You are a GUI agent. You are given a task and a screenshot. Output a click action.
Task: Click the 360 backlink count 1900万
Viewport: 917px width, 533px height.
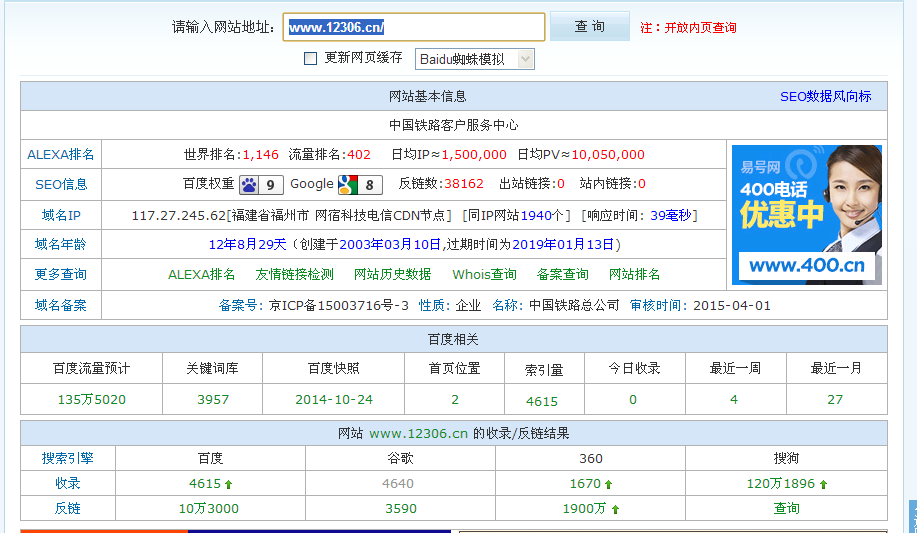tap(584, 509)
